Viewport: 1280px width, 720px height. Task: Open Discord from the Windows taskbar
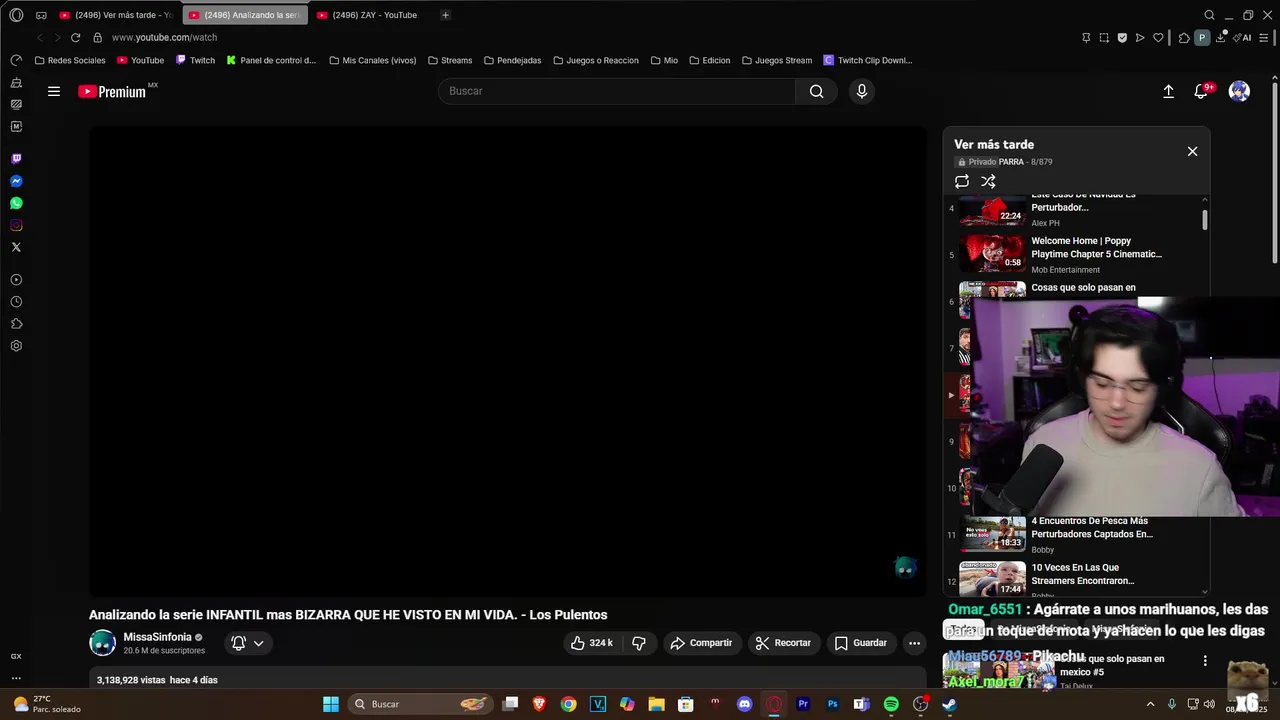(744, 704)
